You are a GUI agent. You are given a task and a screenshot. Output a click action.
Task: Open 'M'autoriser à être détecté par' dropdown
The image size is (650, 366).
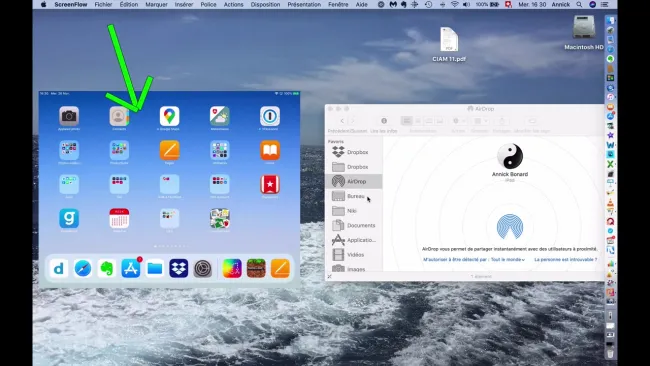pos(474,259)
